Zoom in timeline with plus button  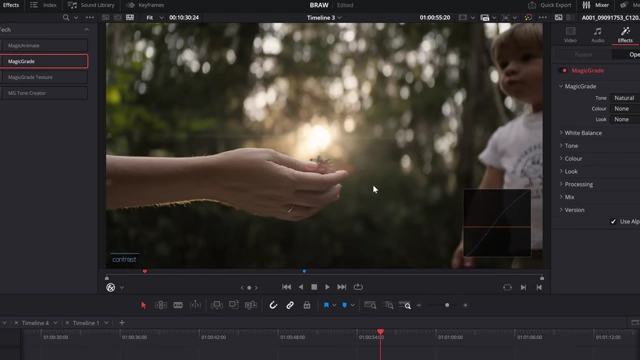[465, 305]
